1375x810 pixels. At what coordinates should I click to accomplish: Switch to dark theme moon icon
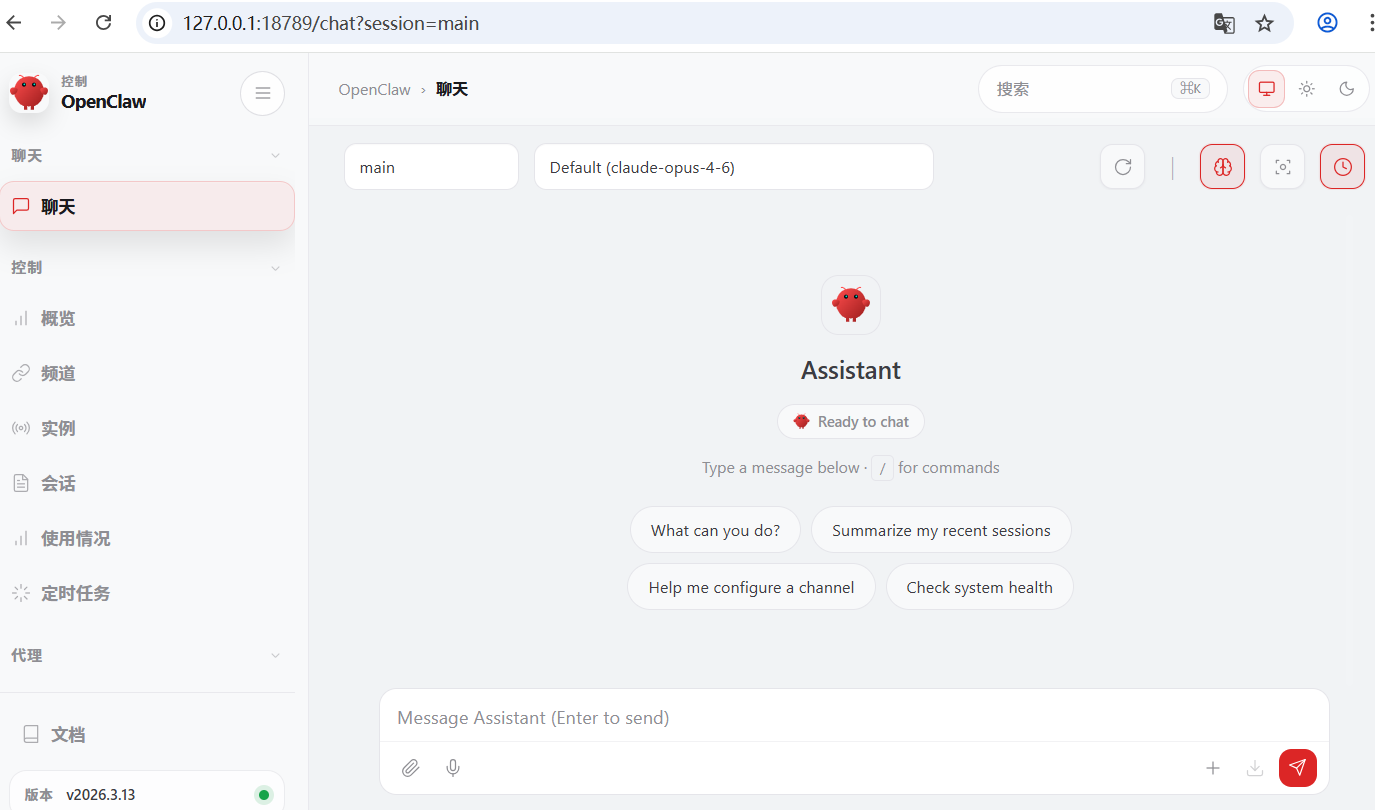click(1347, 89)
